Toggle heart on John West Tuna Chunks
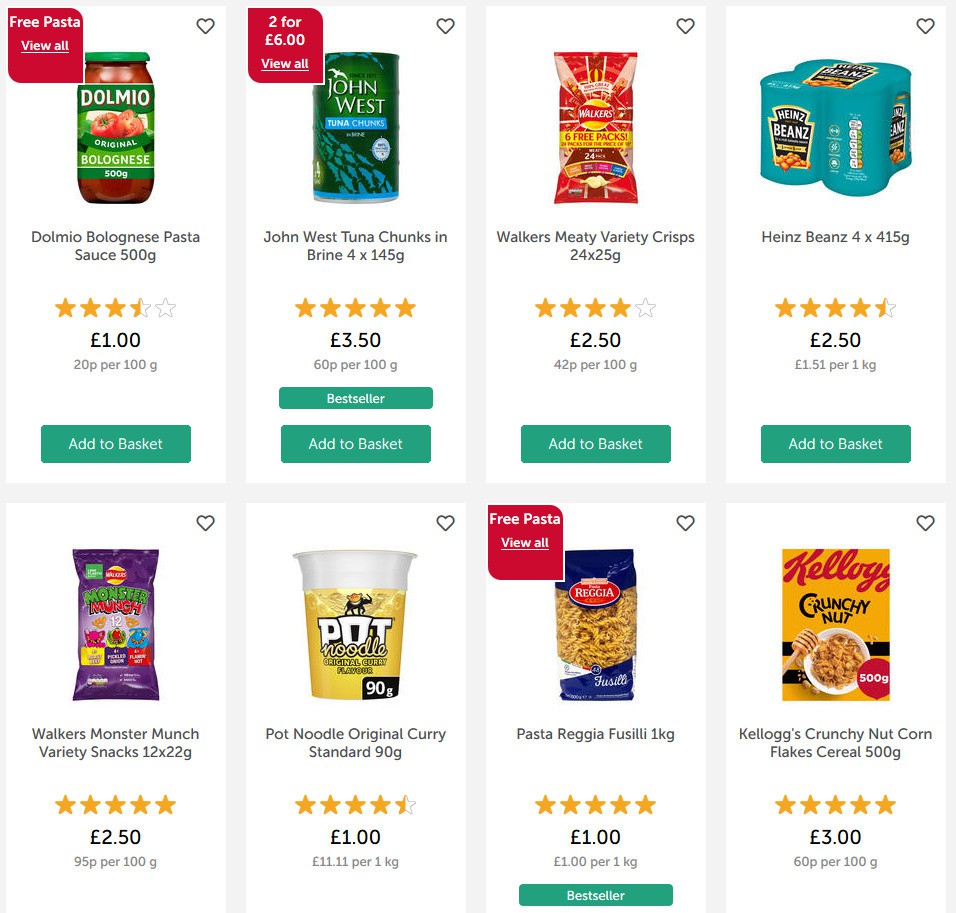Viewport: 956px width, 913px height. pyautogui.click(x=445, y=26)
